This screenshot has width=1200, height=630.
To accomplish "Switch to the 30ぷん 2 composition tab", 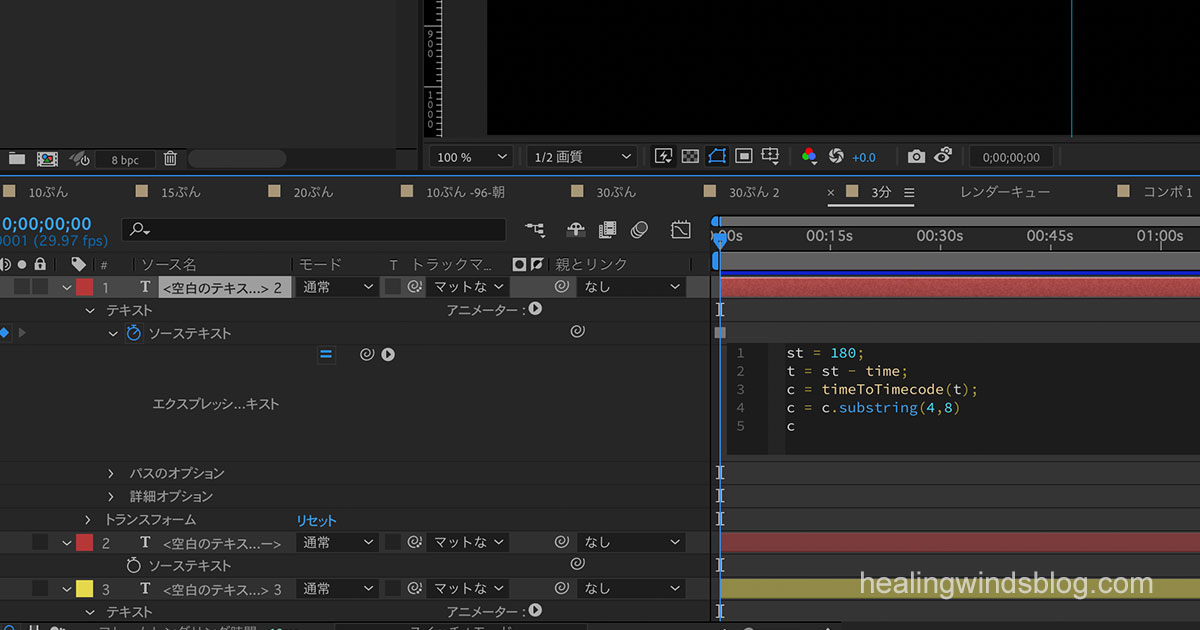I will 753,192.
